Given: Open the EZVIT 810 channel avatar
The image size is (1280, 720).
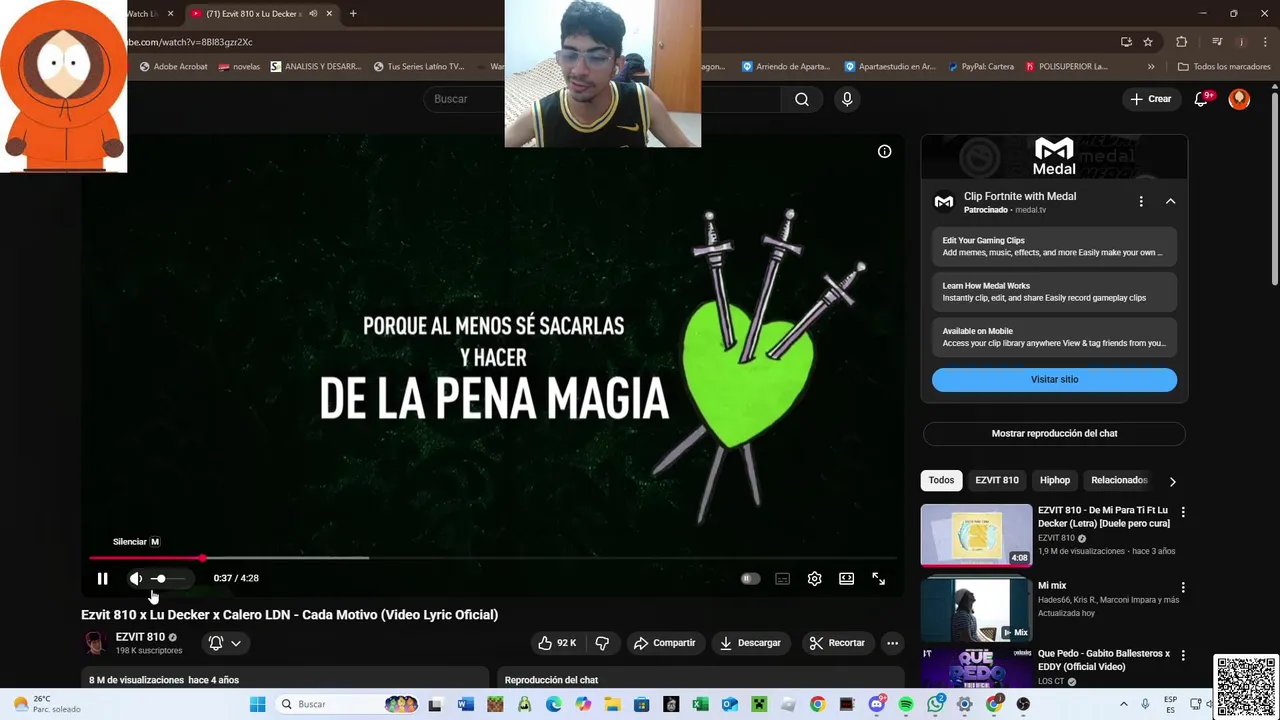Looking at the screenshot, I should [95, 643].
